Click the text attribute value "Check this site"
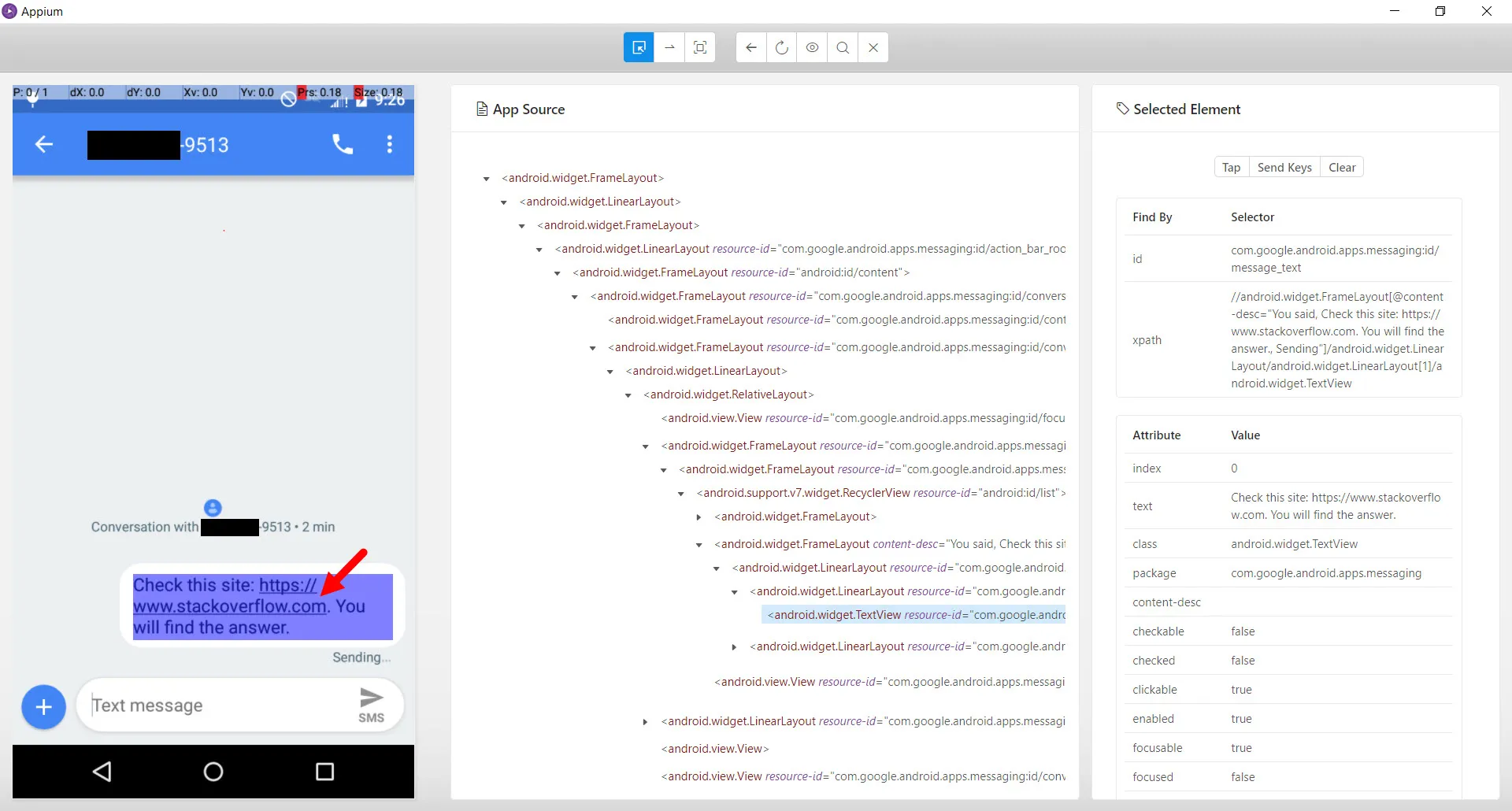Screen dimensions: 1512x811 pos(1336,506)
